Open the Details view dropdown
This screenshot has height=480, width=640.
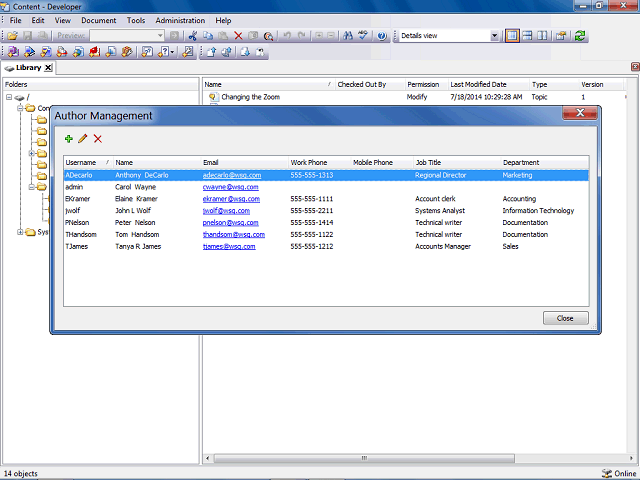pos(494,36)
